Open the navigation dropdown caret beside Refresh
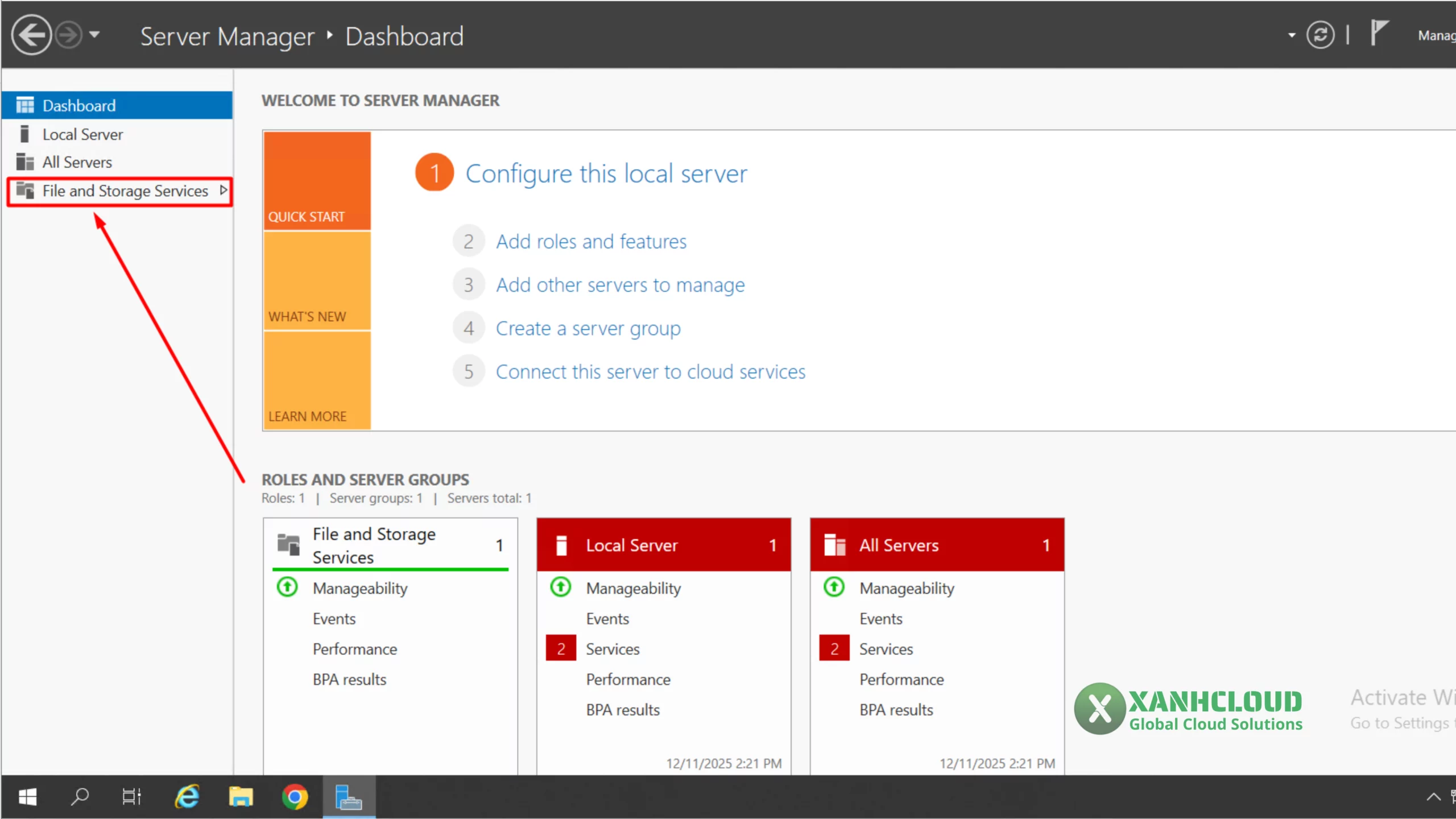Viewport: 1456px width, 819px height. click(1291, 35)
